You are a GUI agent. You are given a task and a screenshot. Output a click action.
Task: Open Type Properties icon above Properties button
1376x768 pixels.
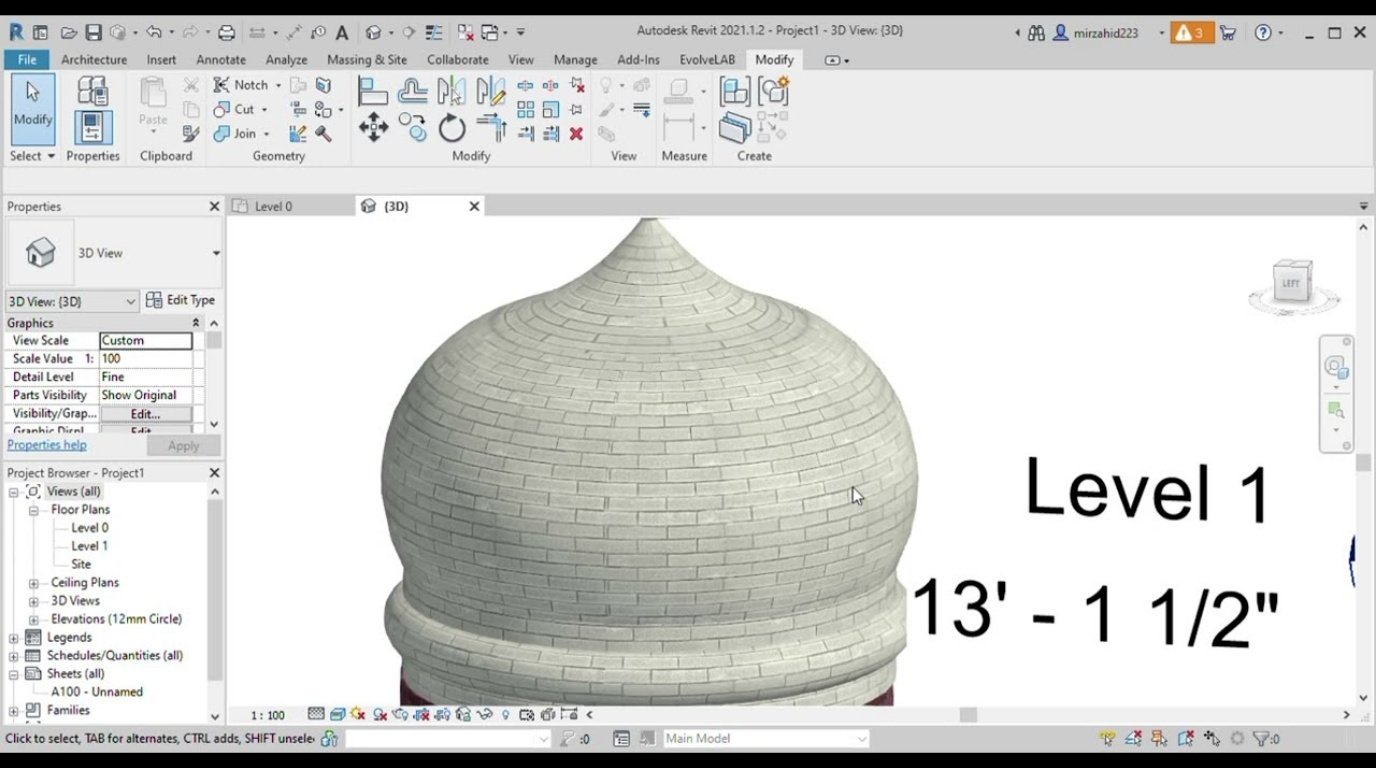click(x=92, y=91)
